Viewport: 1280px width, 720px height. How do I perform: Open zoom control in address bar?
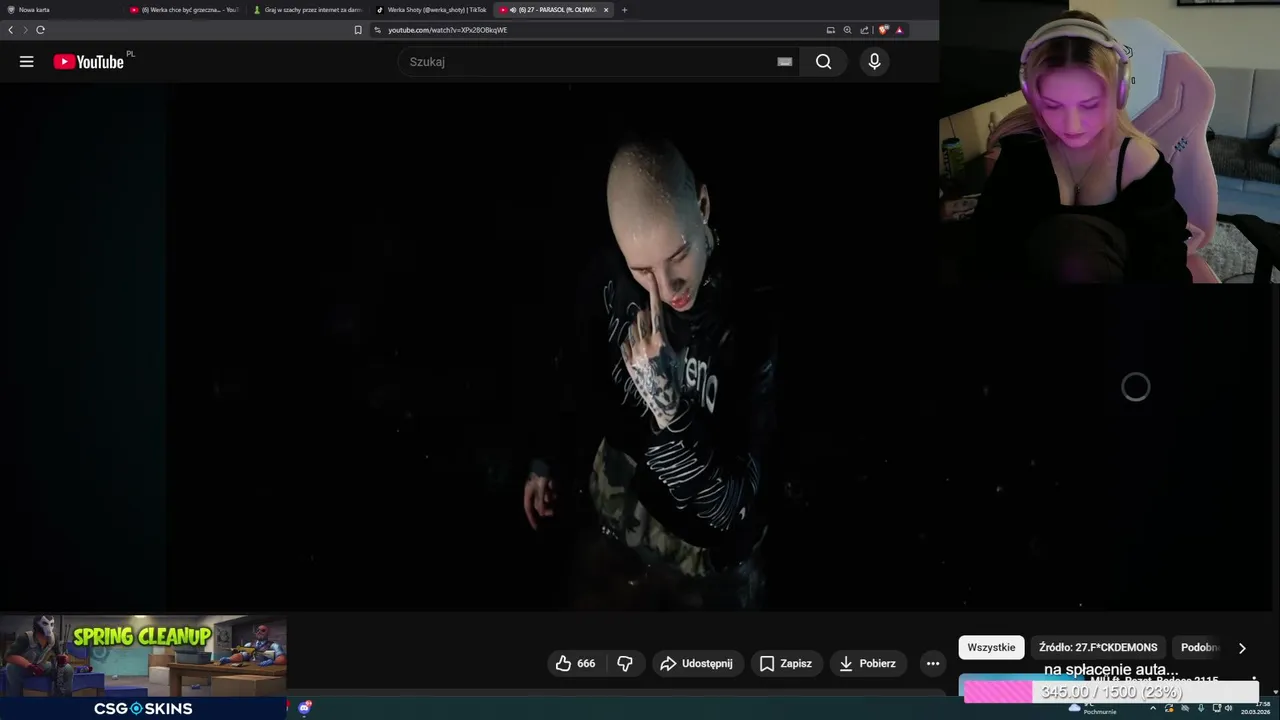click(848, 30)
